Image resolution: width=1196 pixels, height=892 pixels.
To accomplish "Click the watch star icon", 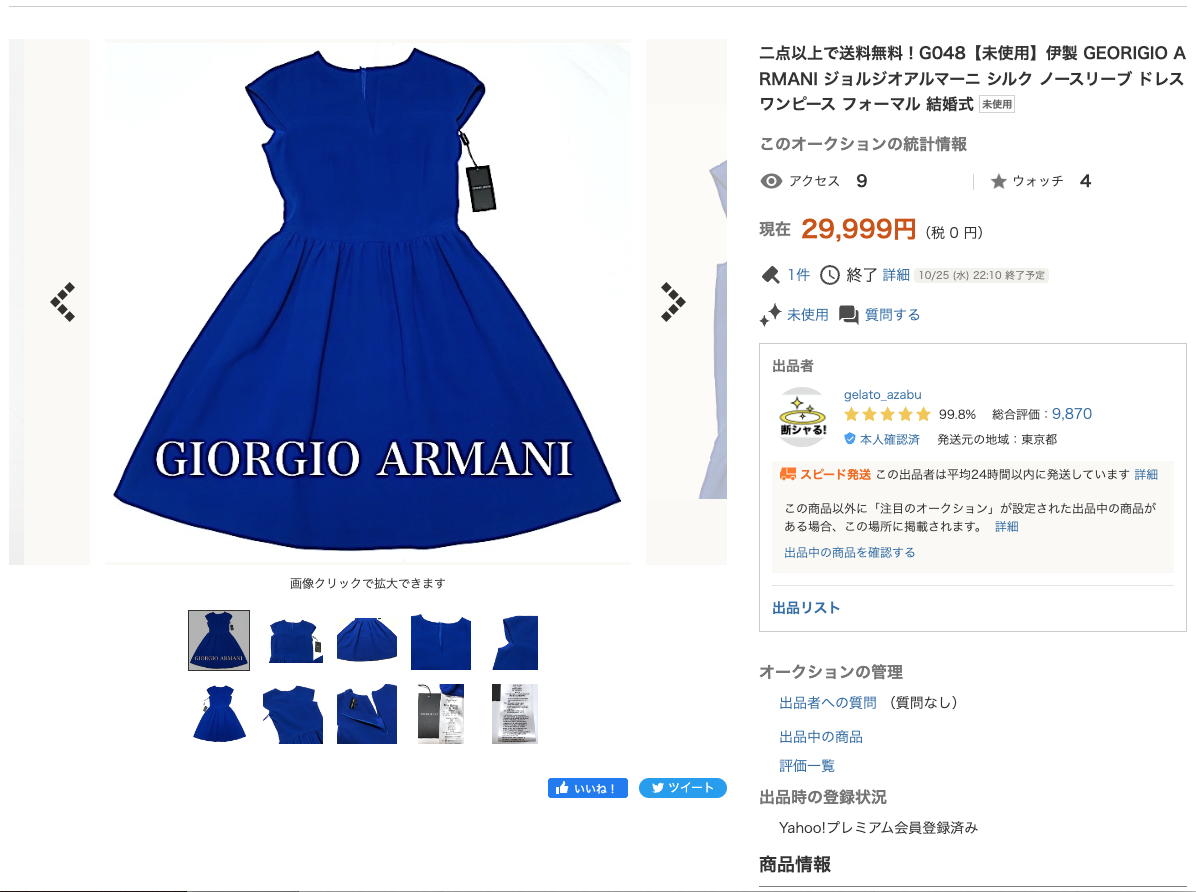I will (x=998, y=181).
